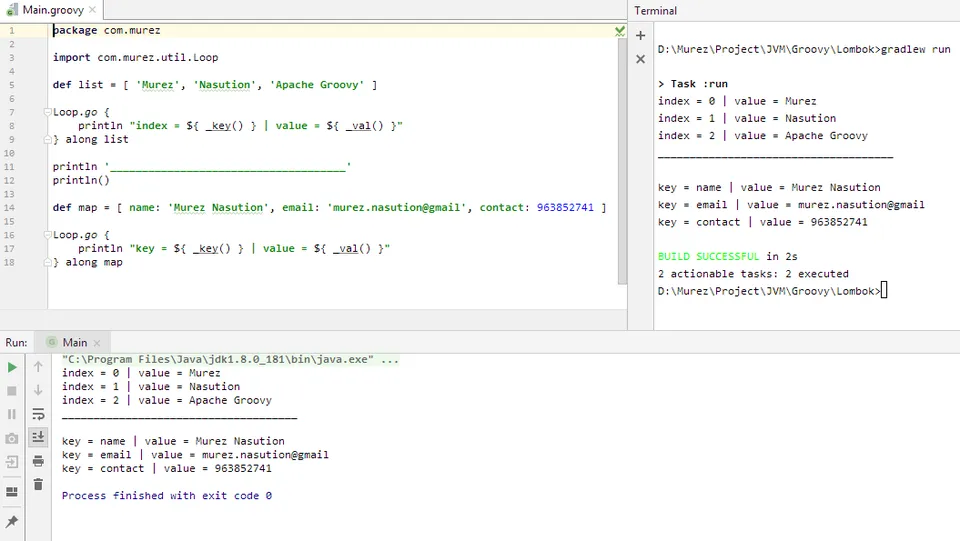The width and height of the screenshot is (960, 541).
Task: Select the Main.groovy editor tab
Action: coord(53,10)
